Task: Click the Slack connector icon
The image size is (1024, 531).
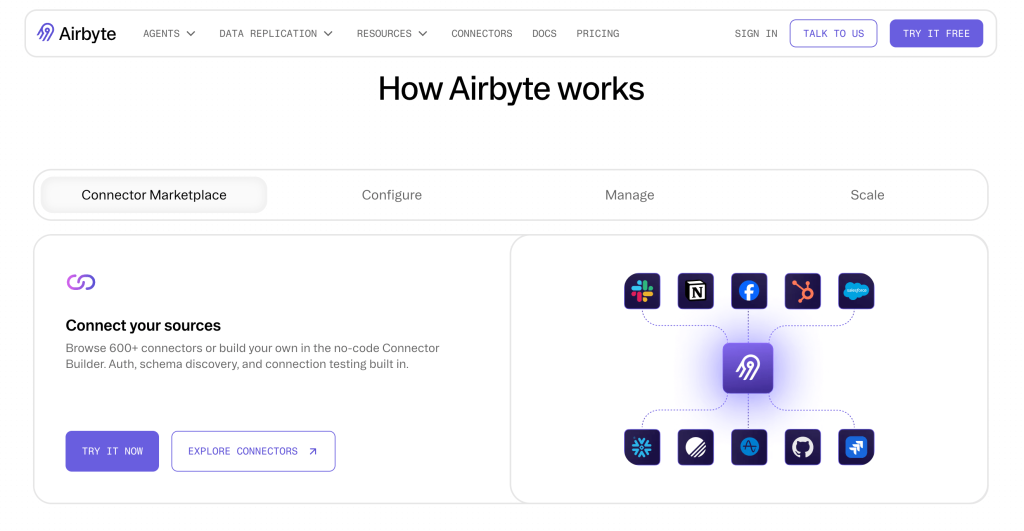Action: [642, 291]
